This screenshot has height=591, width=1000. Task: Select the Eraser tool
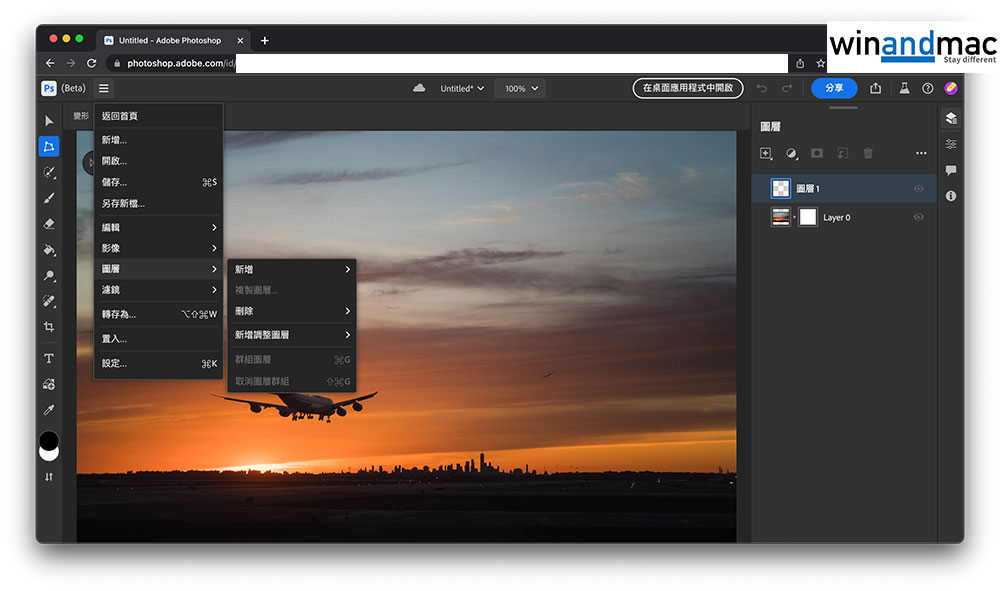pyautogui.click(x=49, y=224)
